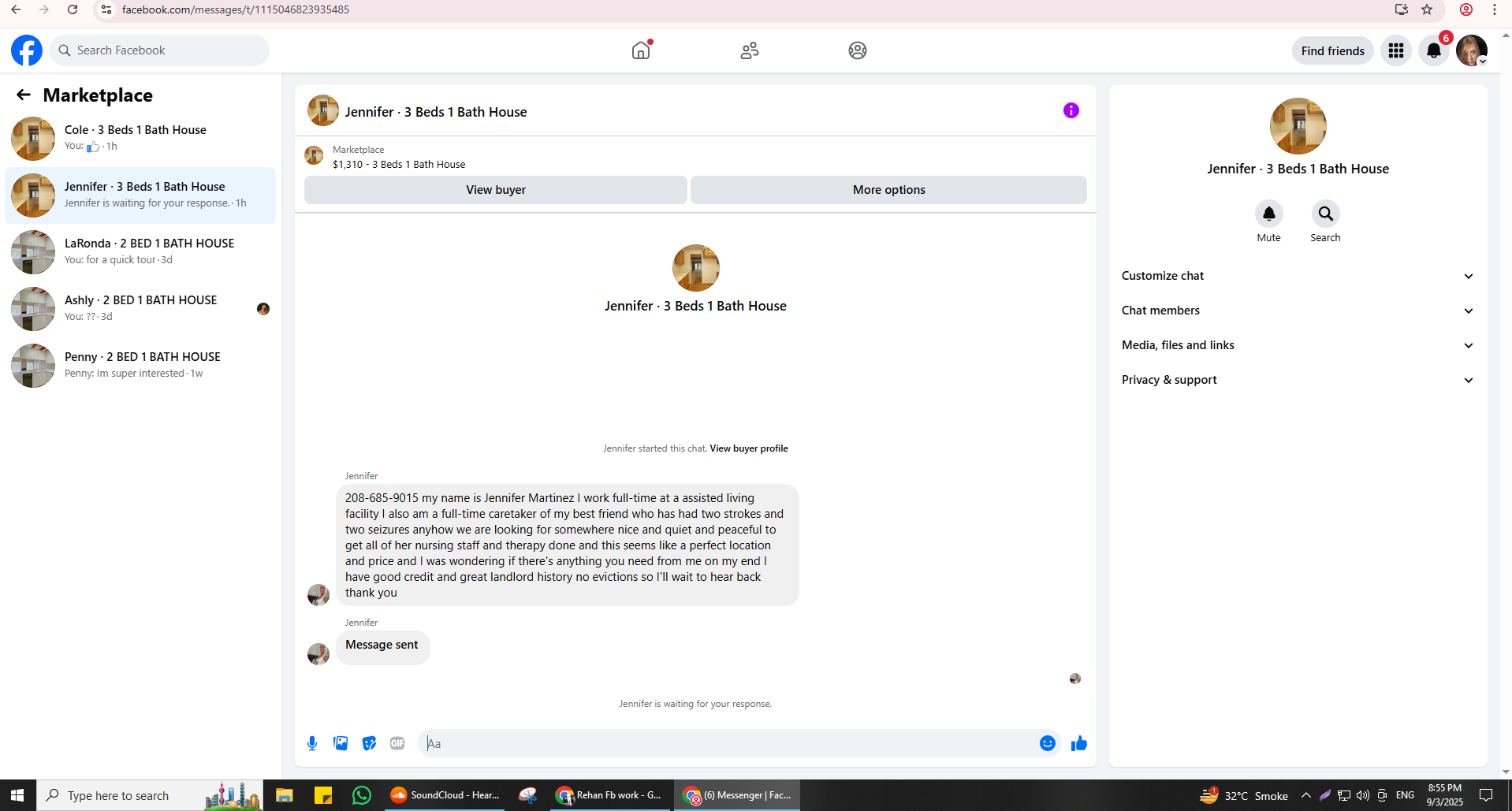The width and height of the screenshot is (1512, 811).
Task: Open the Windows notification center
Action: 1487,795
